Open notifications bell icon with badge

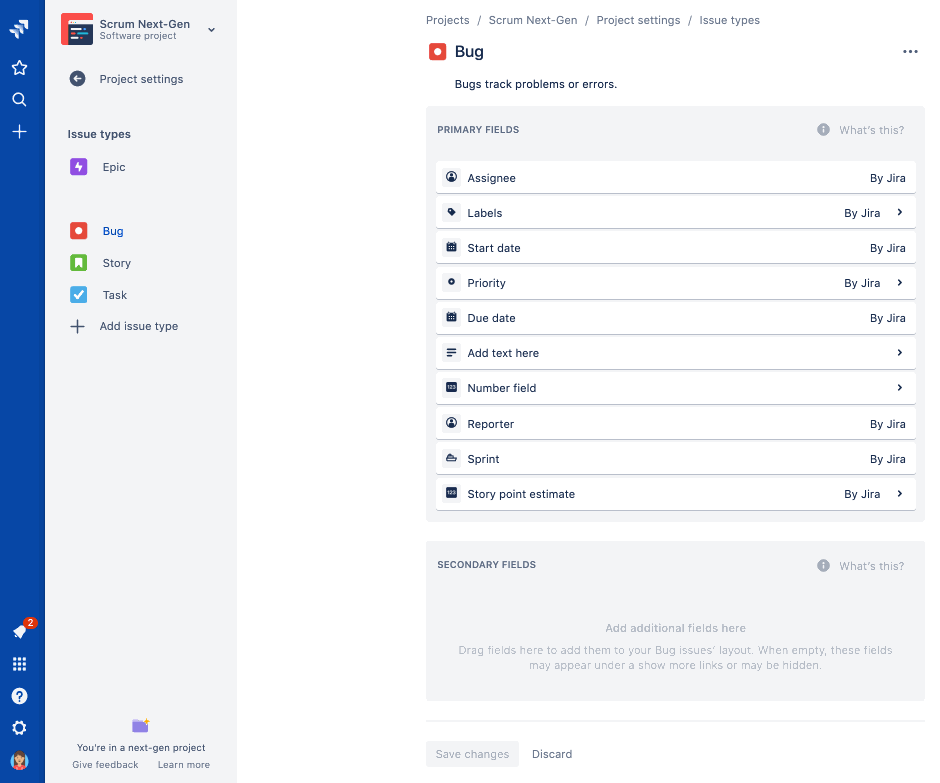coord(20,631)
